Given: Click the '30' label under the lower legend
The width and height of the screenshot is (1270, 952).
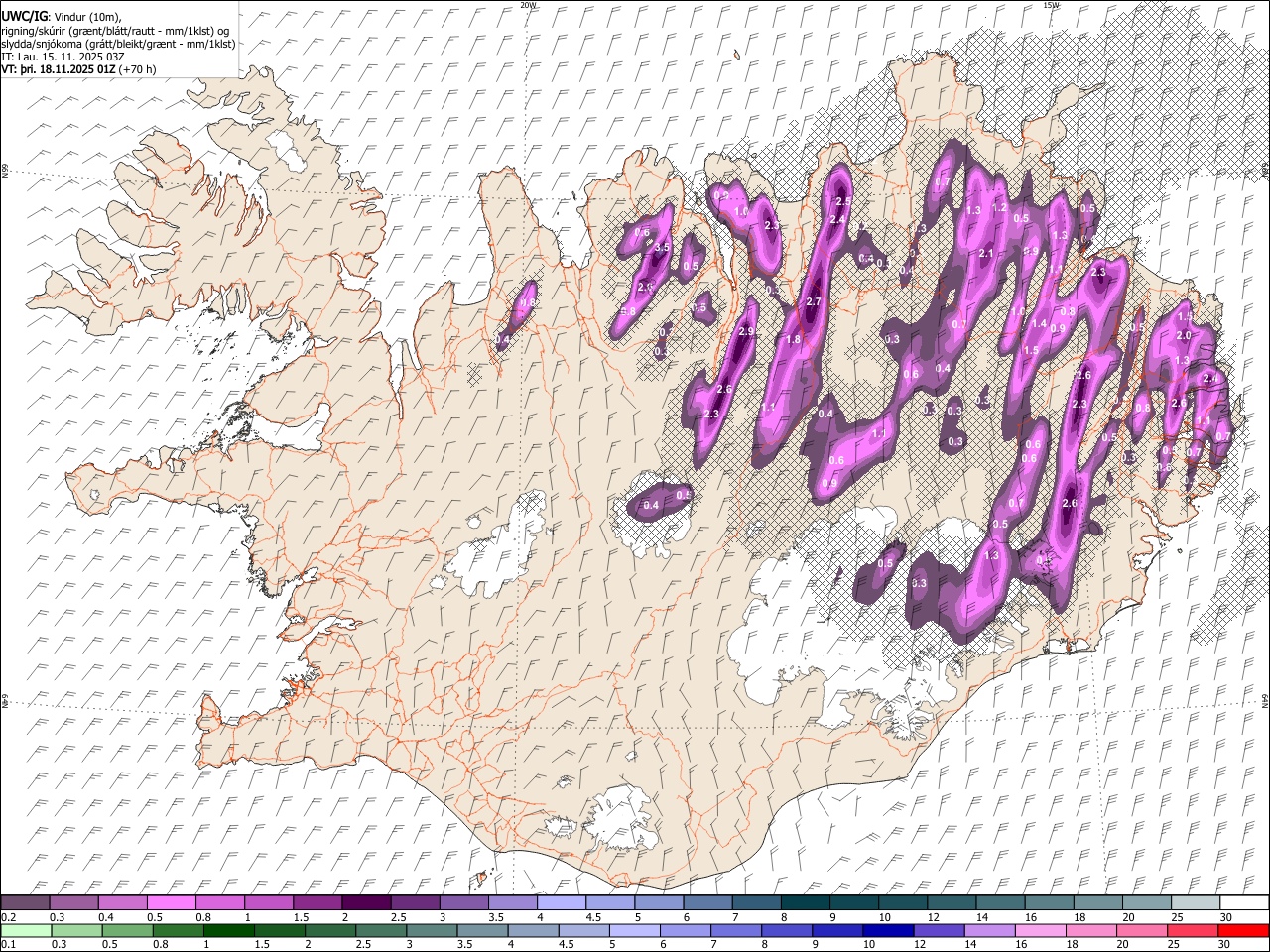Looking at the screenshot, I should click(1223, 945).
